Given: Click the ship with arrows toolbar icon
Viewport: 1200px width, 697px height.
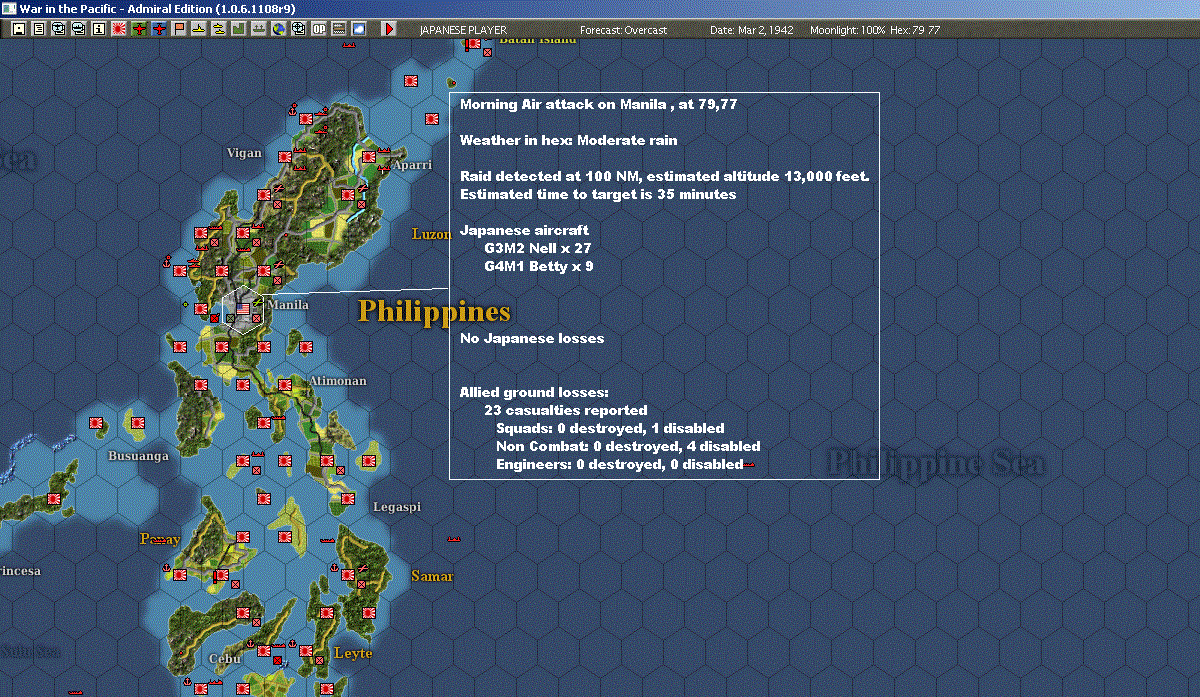Looking at the screenshot, I should point(258,29).
